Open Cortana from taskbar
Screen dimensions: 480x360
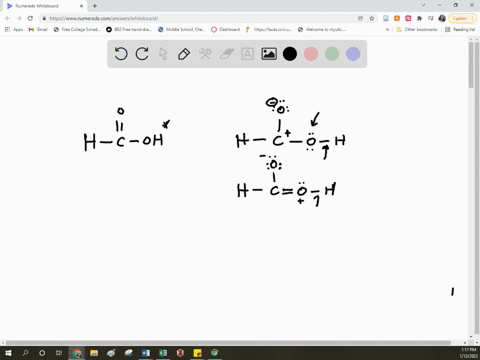tap(42, 353)
